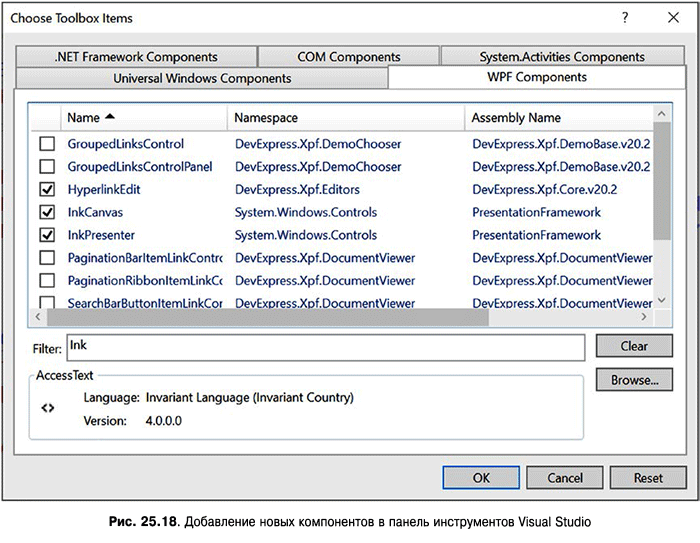Uncheck the HyperlinkEdit checkbox
Image resolution: width=700 pixels, height=543 pixels.
tap(47, 190)
